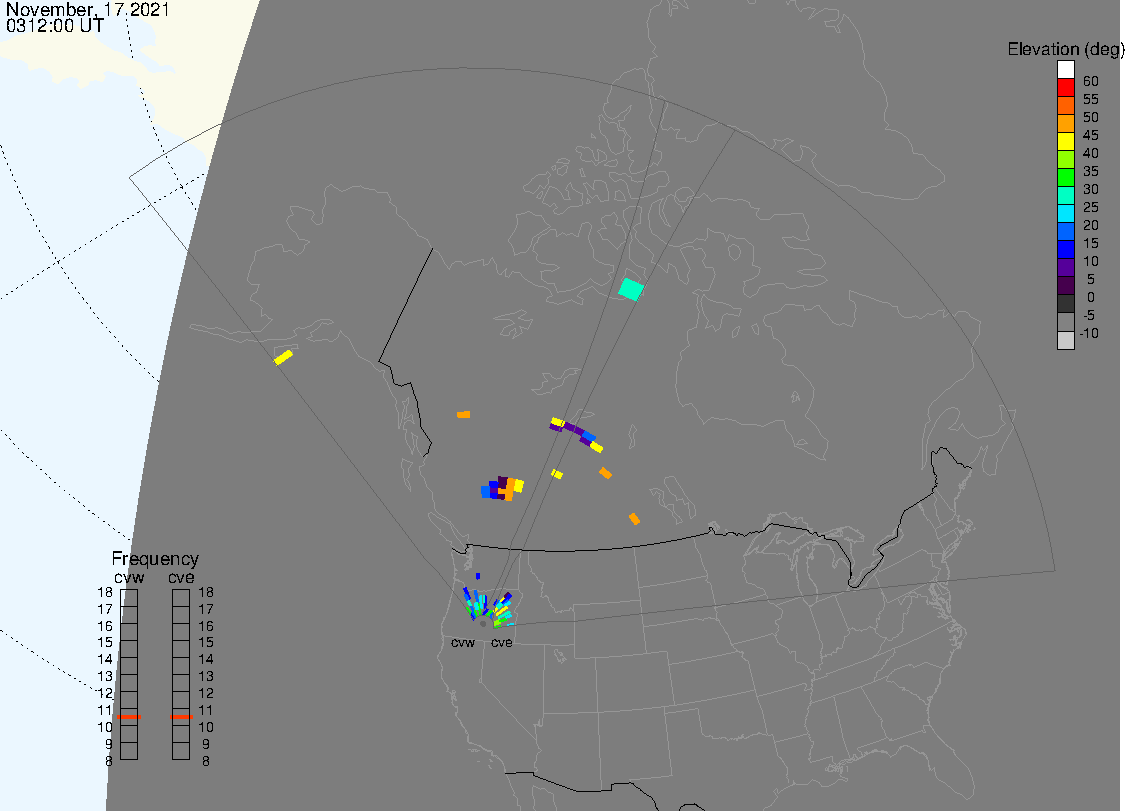
Task: Click the "Elevation (deg)" legend title
Action: pyautogui.click(x=1065, y=49)
